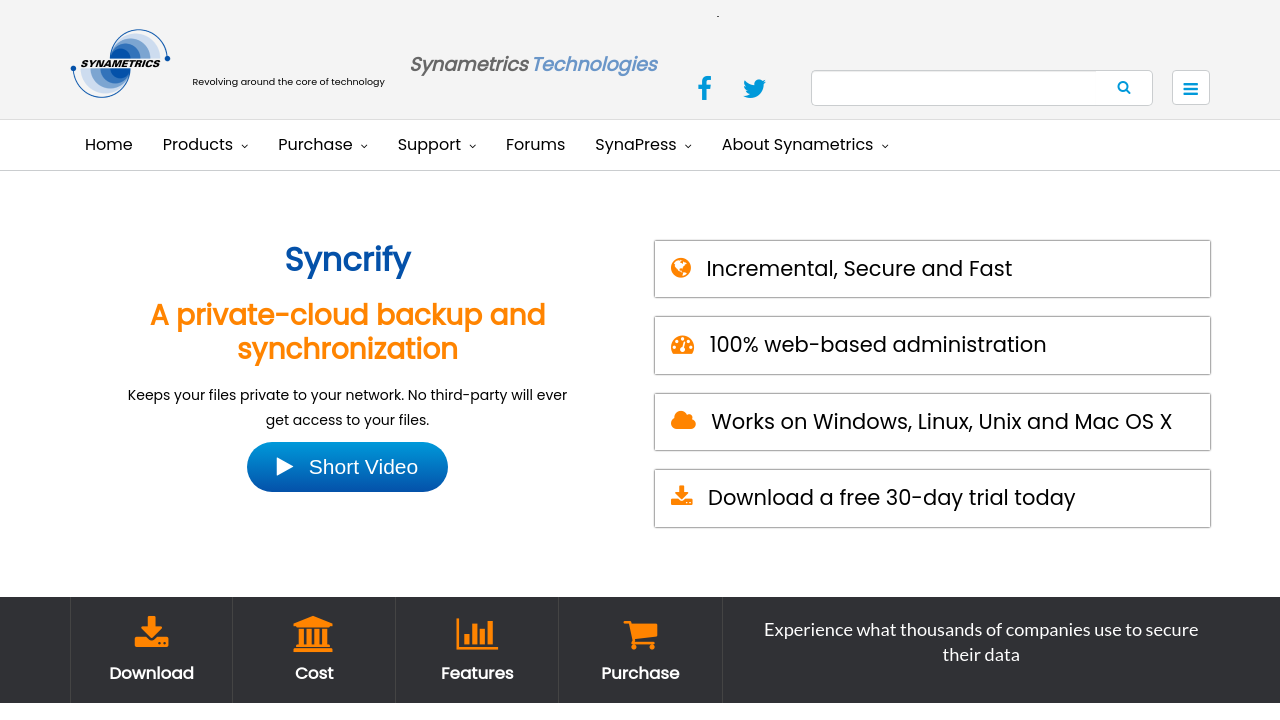The height and width of the screenshot is (720, 1280).
Task: Click the search magnifier icon
Action: click(1124, 88)
